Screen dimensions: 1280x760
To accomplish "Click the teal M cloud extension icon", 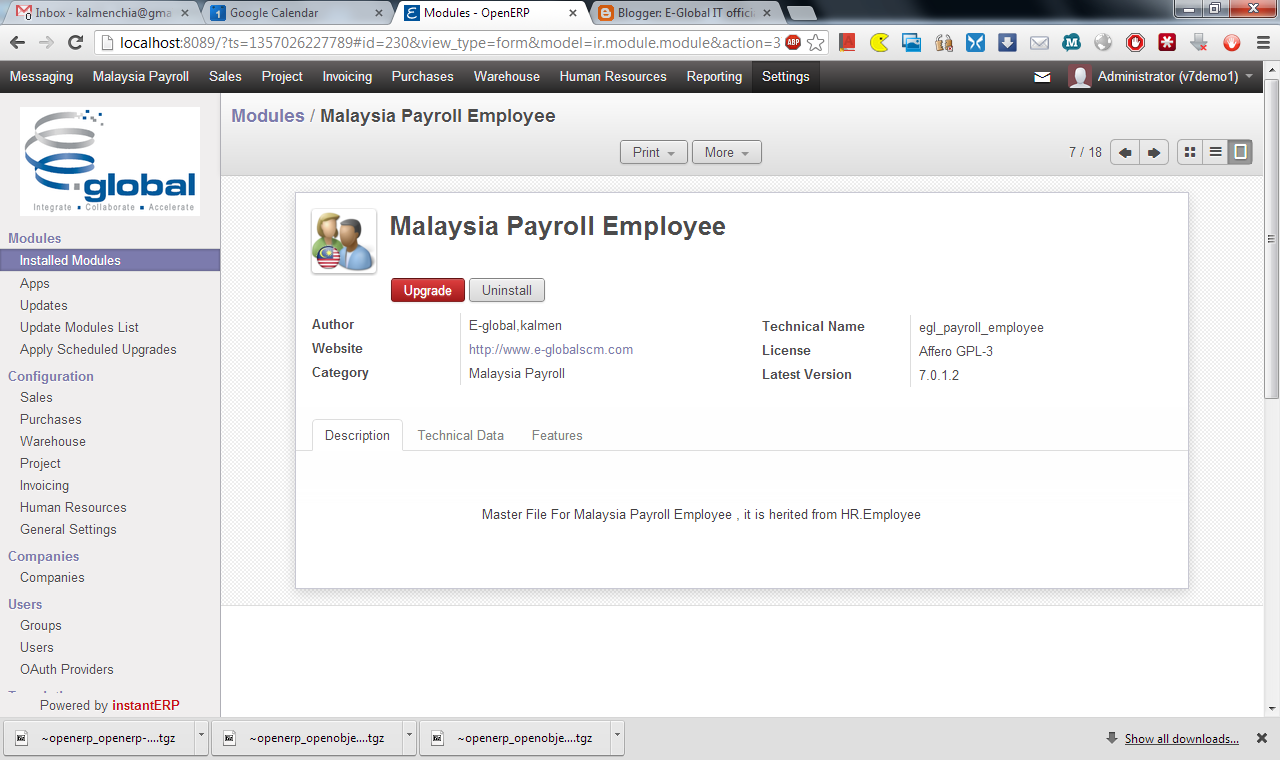I will [x=1072, y=43].
